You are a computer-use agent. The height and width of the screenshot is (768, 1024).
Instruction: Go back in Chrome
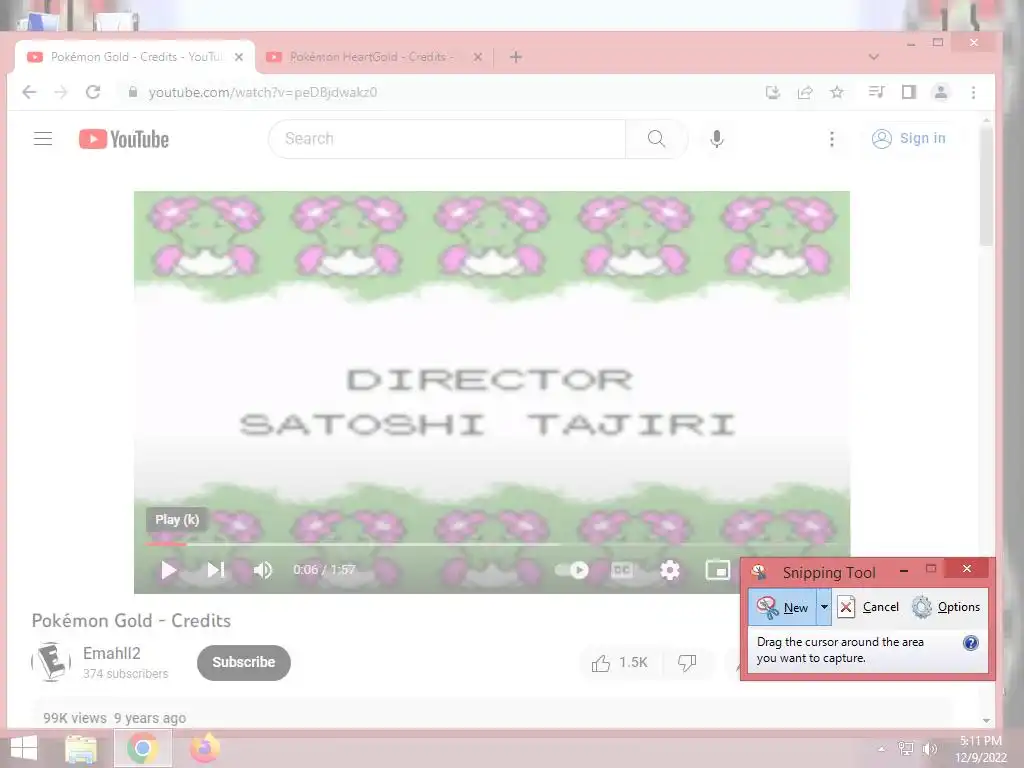pyautogui.click(x=29, y=92)
